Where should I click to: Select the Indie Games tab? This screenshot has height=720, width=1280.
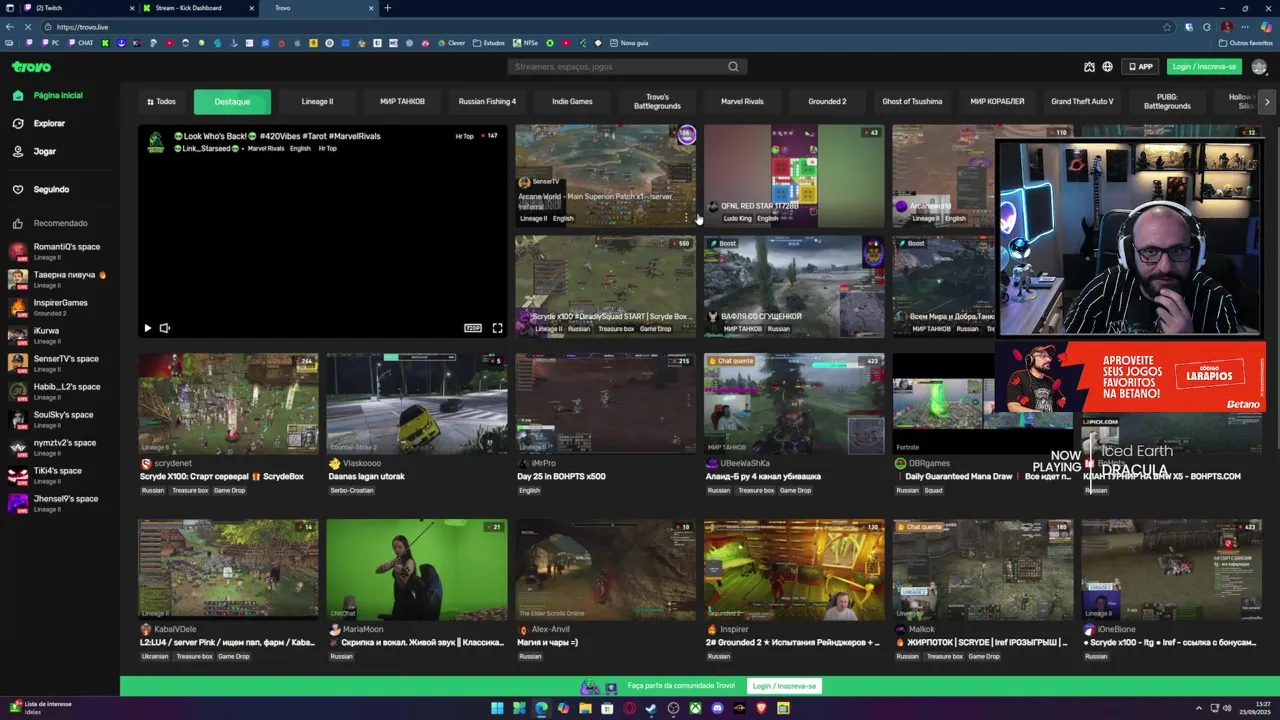coord(572,101)
